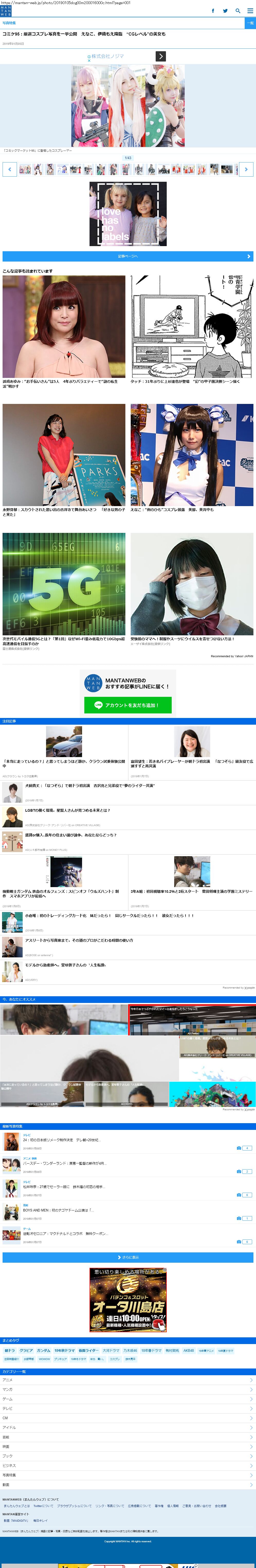Expand the マンガ category row
This screenshot has width=256, height=1568.
(128, 1390)
